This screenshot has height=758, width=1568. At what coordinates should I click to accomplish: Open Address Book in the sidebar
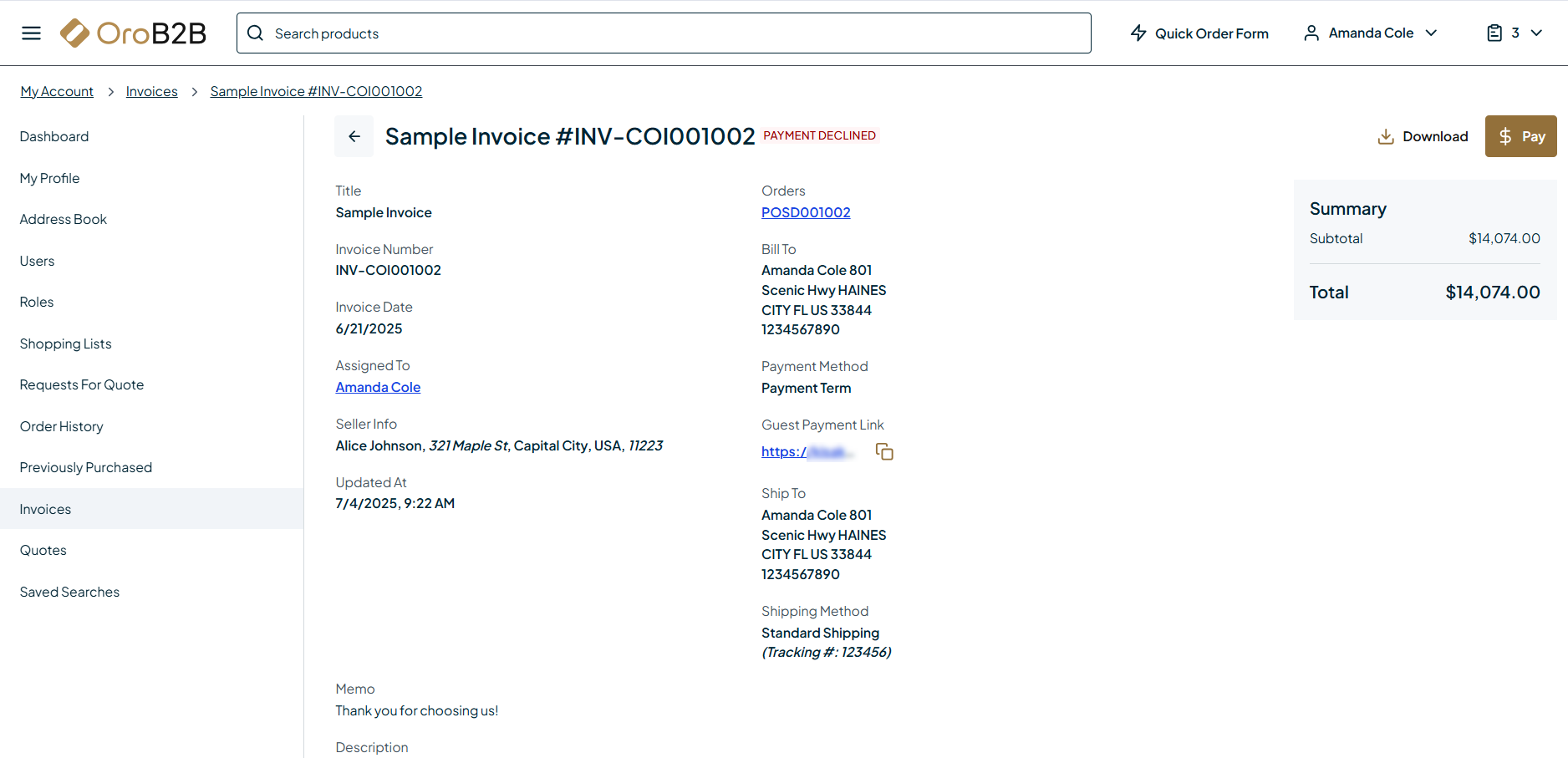point(64,219)
